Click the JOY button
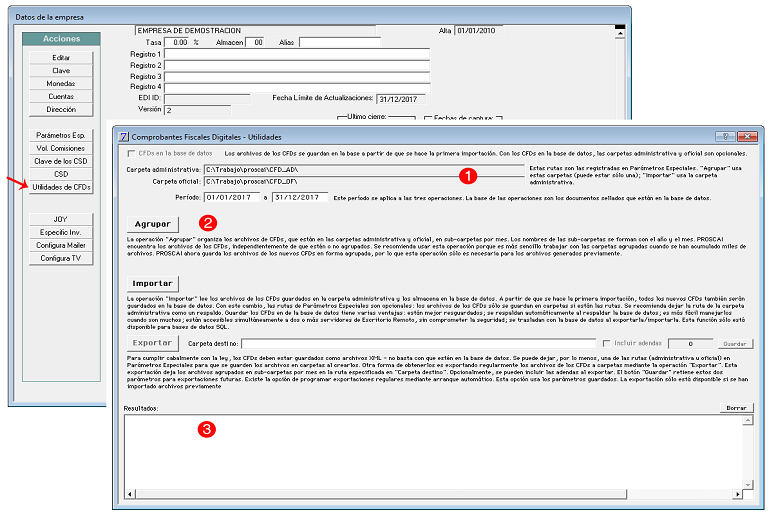Screen dimensions: 772x529 click(x=61, y=219)
